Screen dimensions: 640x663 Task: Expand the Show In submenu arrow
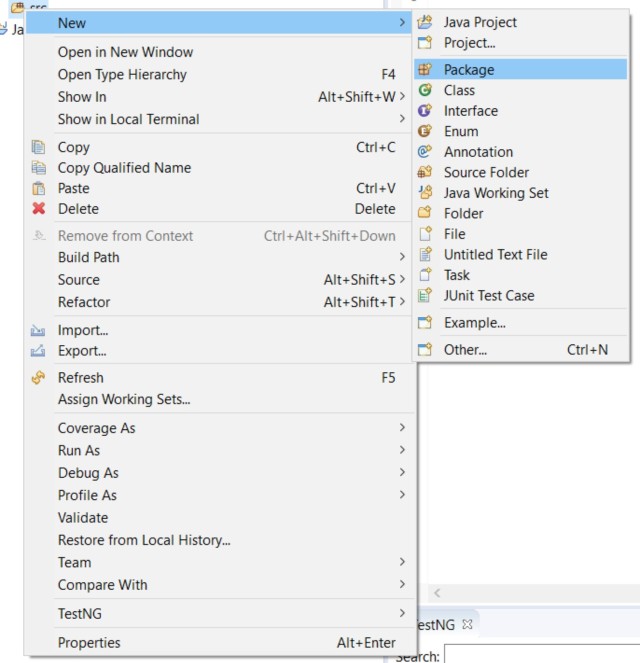click(402, 97)
